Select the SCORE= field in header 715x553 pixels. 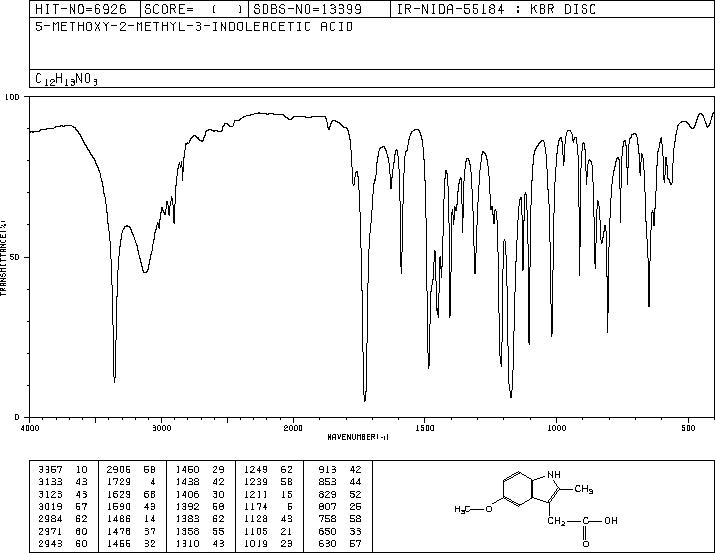point(194,9)
